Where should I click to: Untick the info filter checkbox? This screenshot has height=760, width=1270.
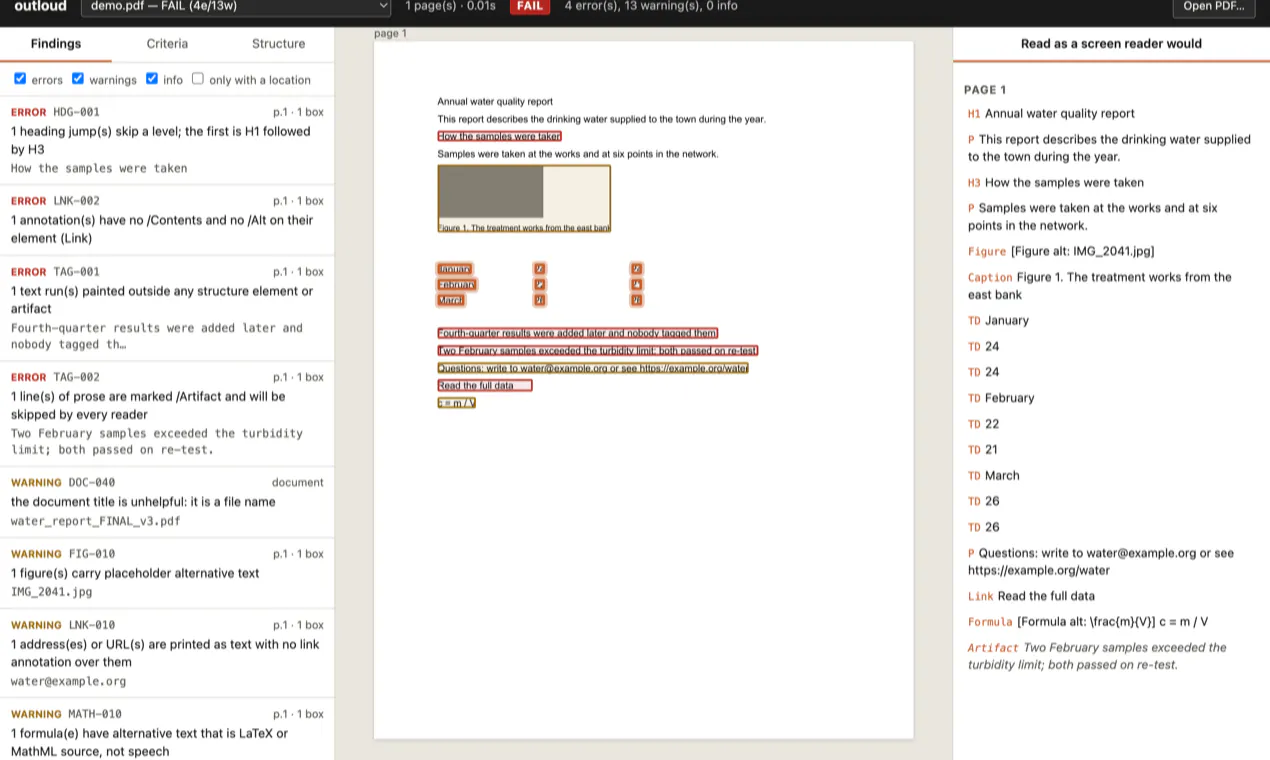(x=152, y=79)
